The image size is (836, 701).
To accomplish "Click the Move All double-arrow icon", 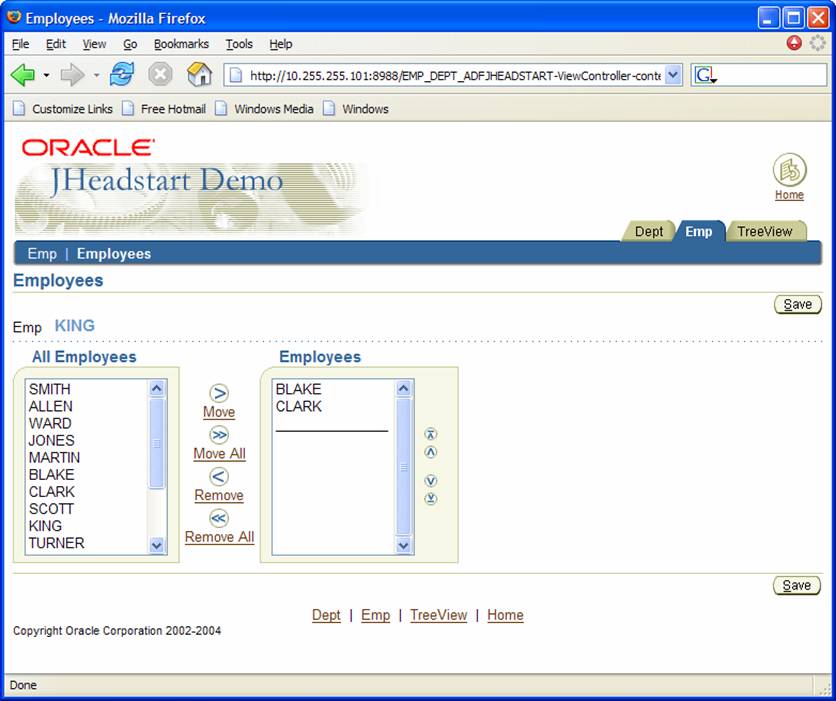I will 219,435.
